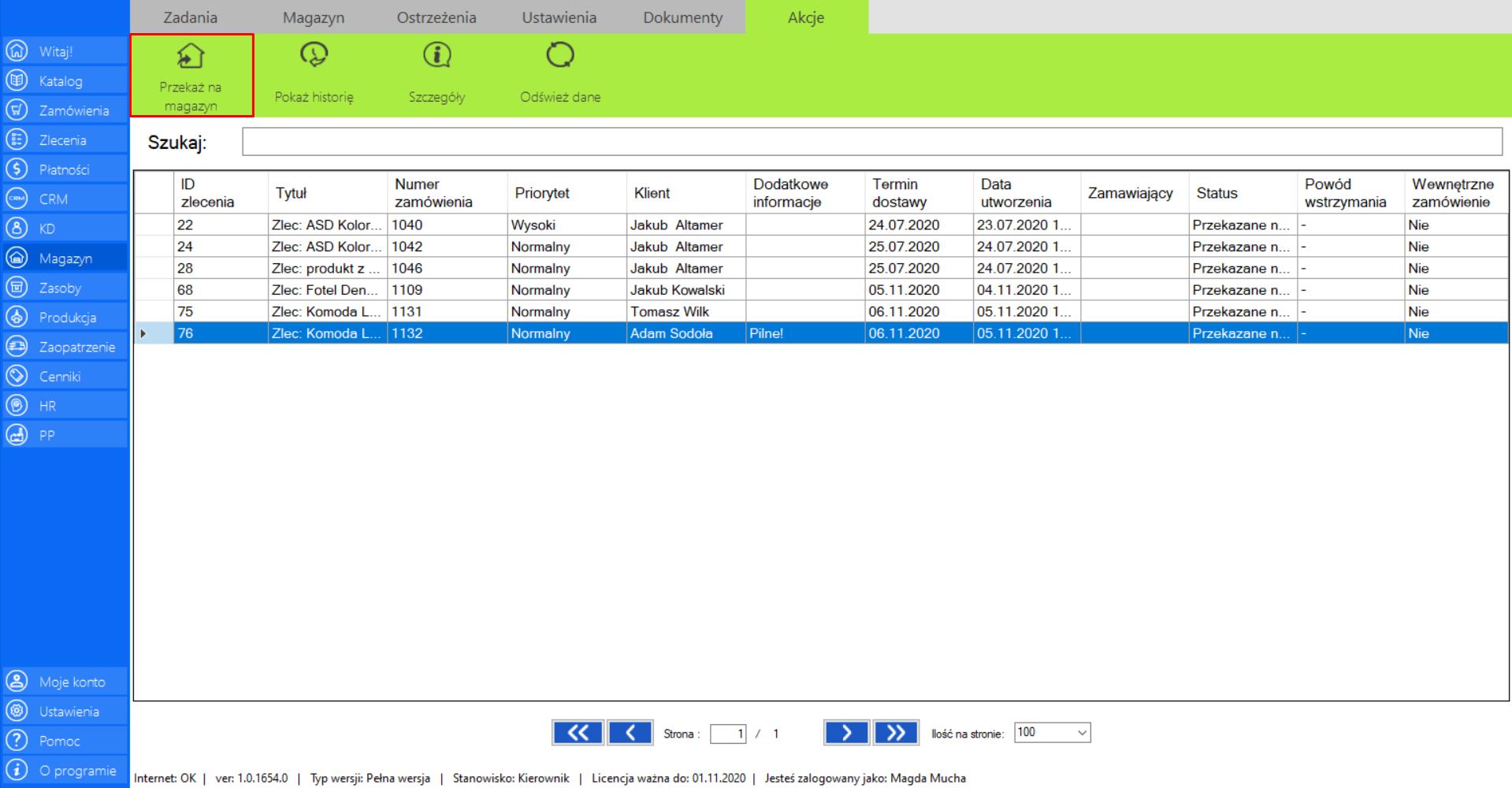This screenshot has width=1512, height=788.
Task: Sort by Numer zamówienia column header
Action: (x=448, y=193)
